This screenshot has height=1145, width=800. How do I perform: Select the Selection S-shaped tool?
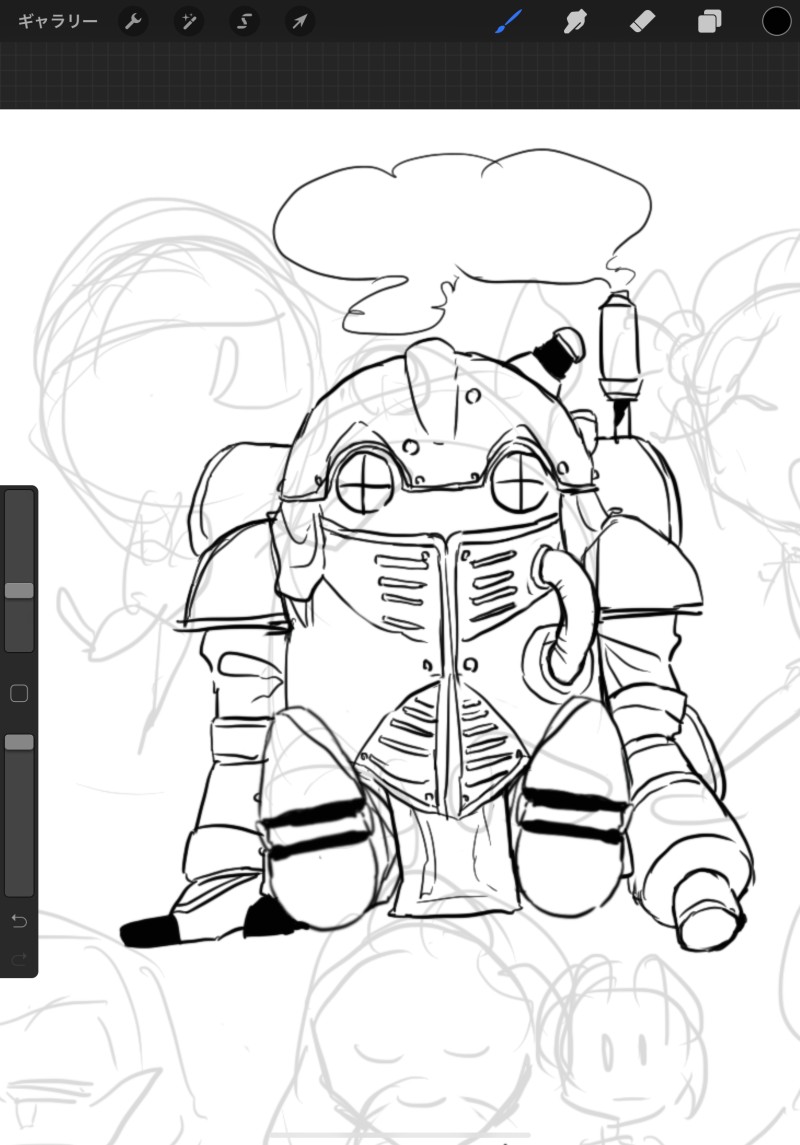click(245, 21)
